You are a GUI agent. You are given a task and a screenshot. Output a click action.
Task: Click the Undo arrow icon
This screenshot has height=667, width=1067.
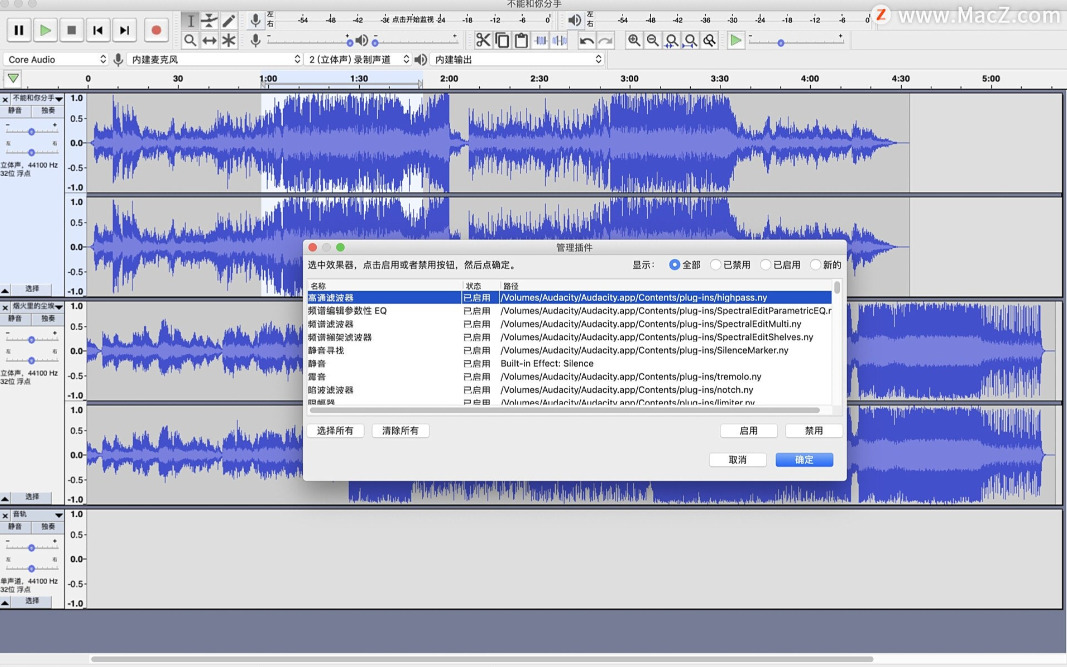587,40
